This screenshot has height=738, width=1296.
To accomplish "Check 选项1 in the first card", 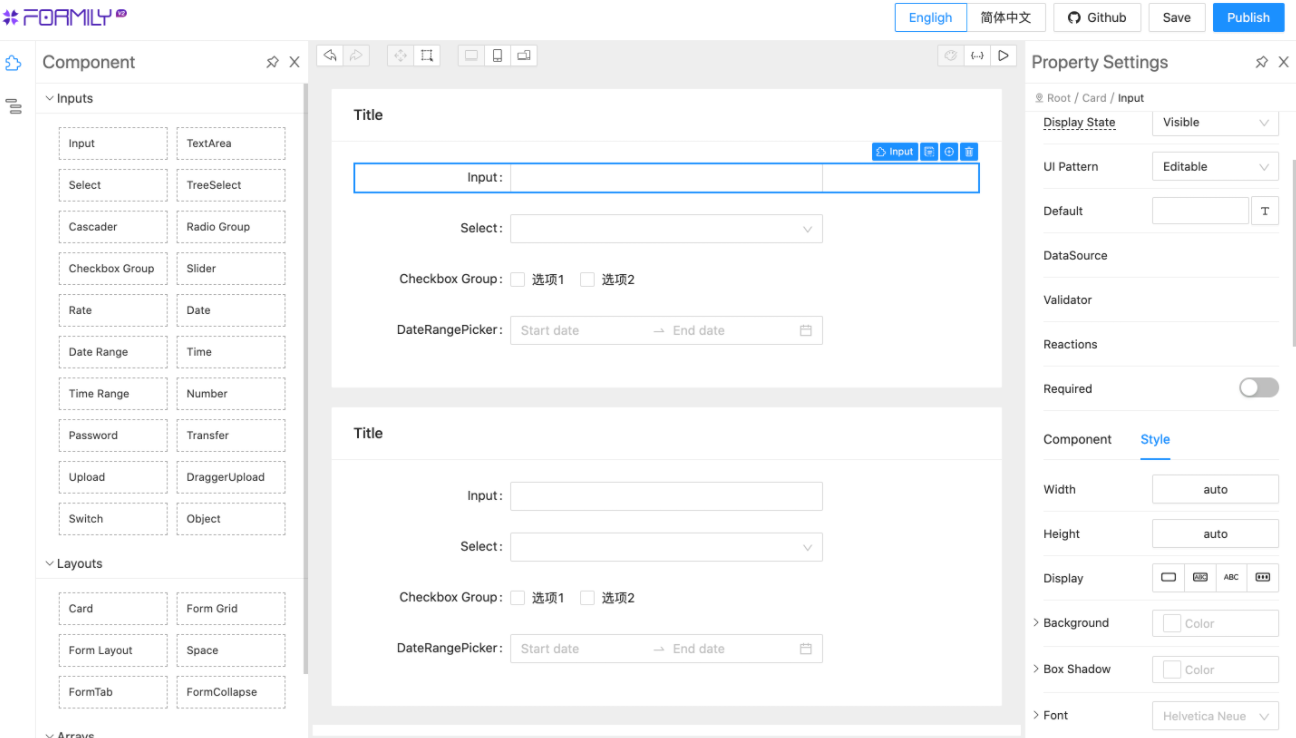I will click(x=518, y=280).
